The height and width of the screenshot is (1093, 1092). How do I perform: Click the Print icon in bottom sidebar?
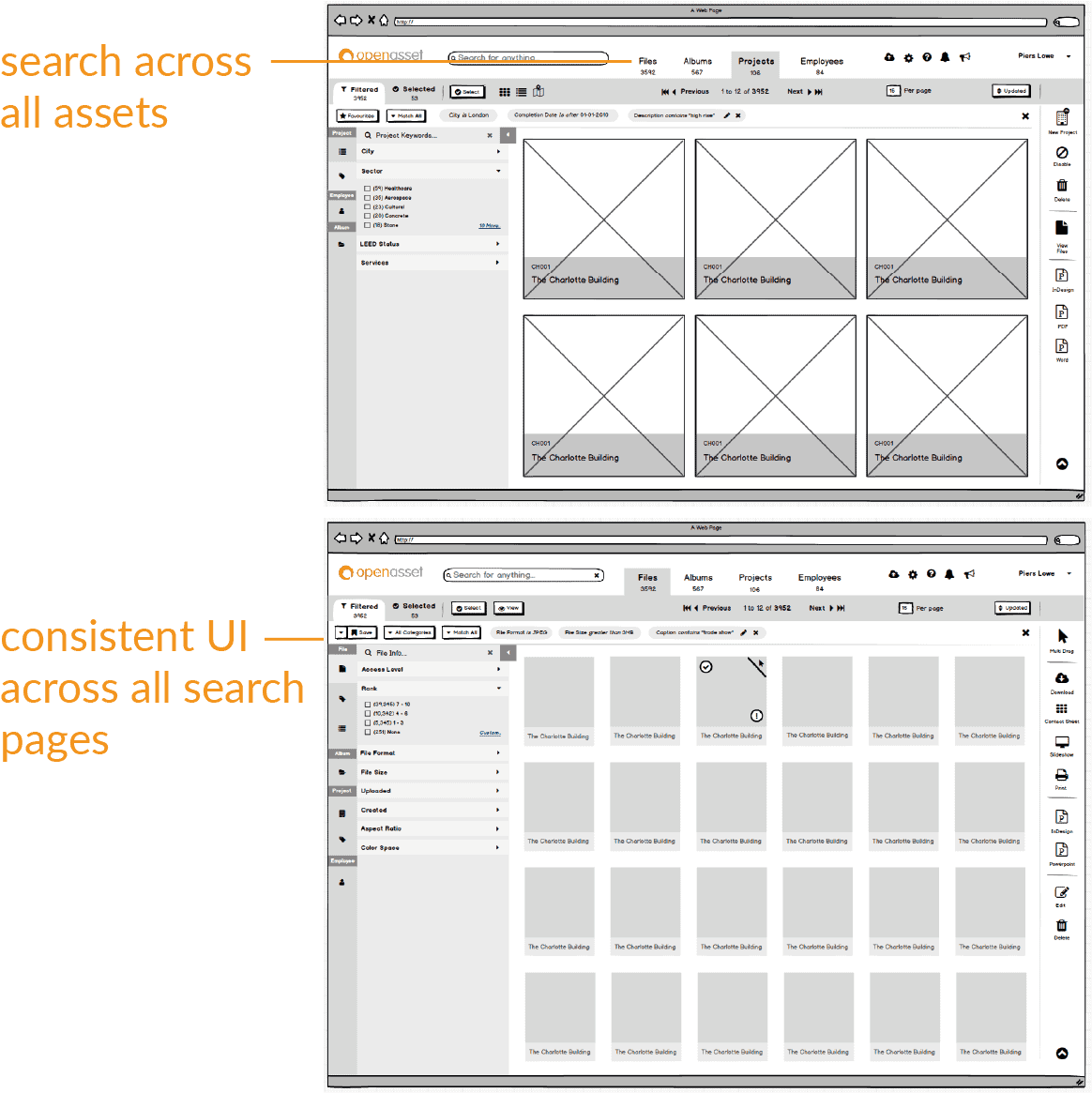tap(1062, 776)
